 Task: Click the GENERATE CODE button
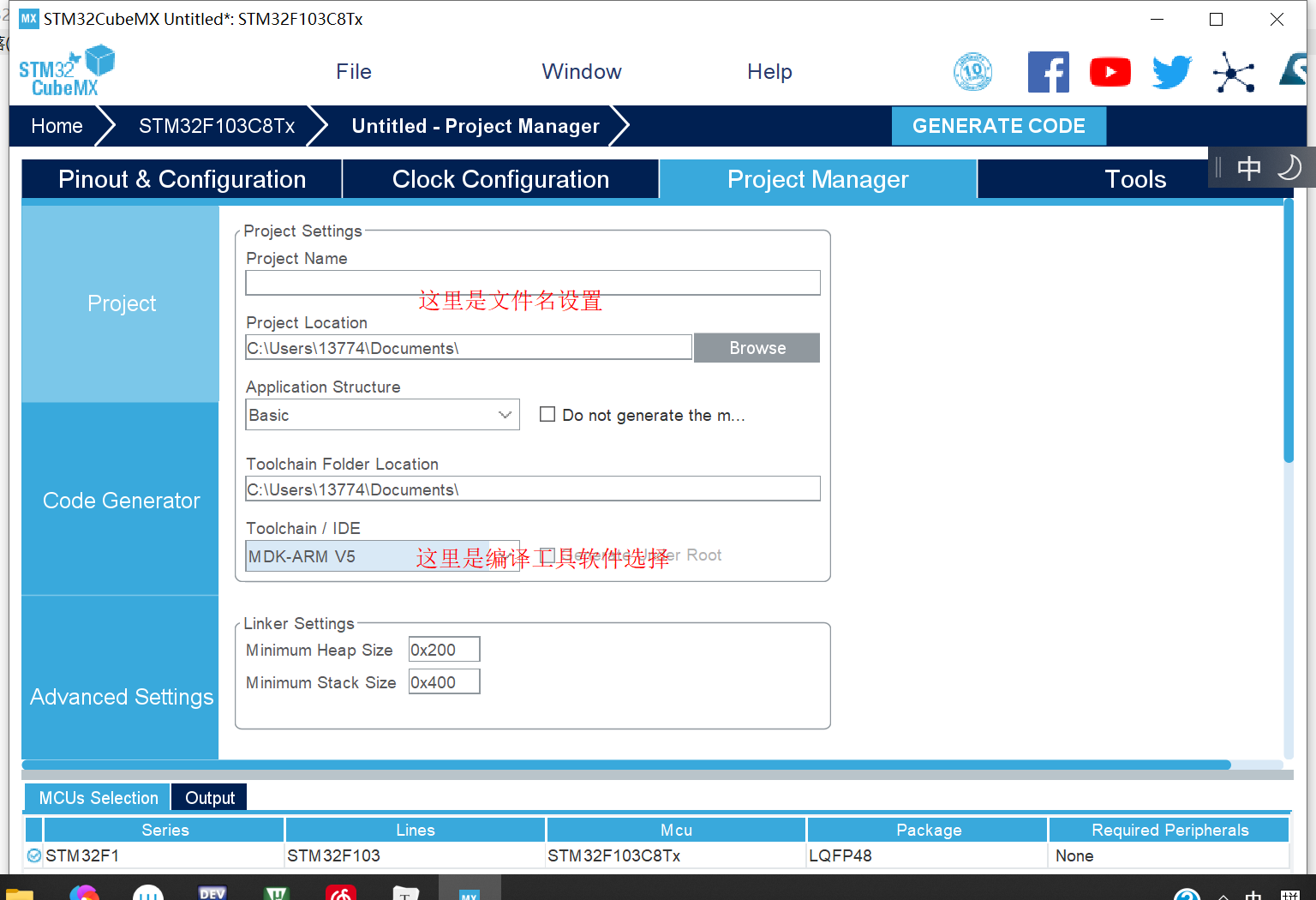click(x=998, y=126)
